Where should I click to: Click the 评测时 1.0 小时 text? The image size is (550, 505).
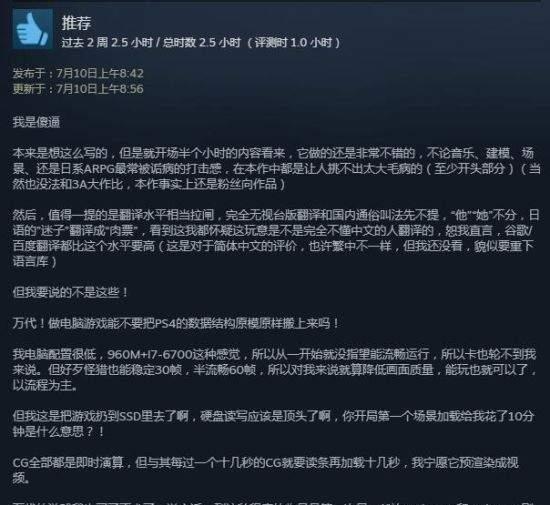(293, 43)
